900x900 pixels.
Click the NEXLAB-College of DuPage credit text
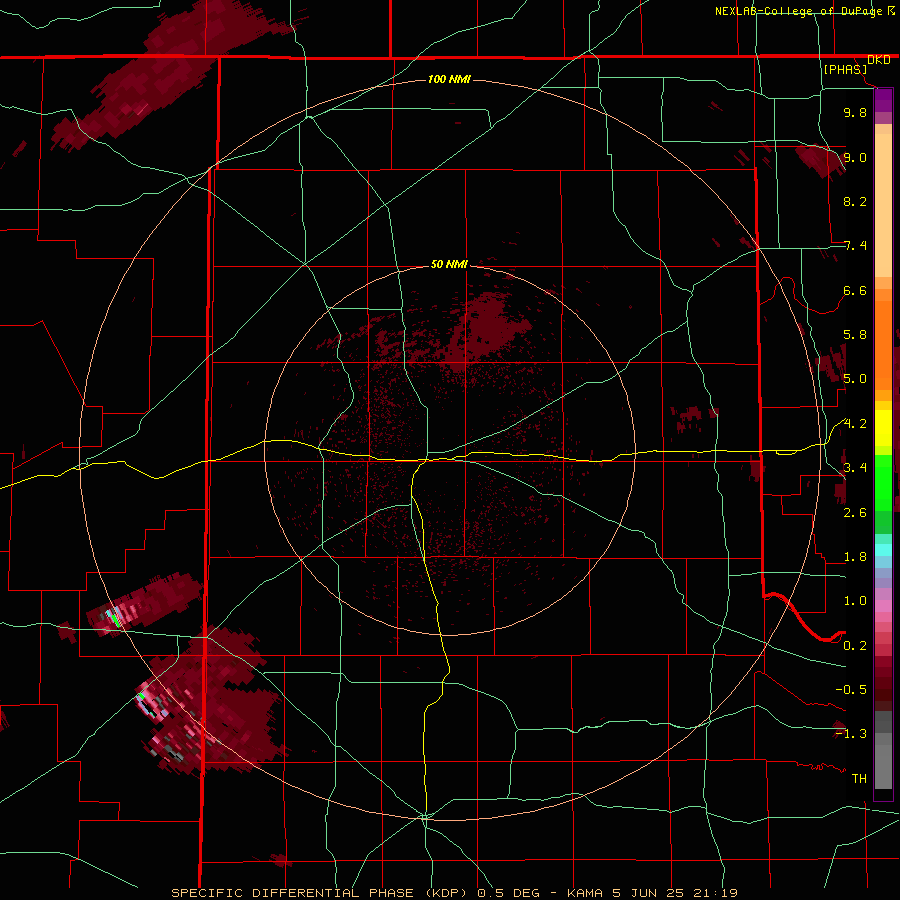click(x=800, y=11)
